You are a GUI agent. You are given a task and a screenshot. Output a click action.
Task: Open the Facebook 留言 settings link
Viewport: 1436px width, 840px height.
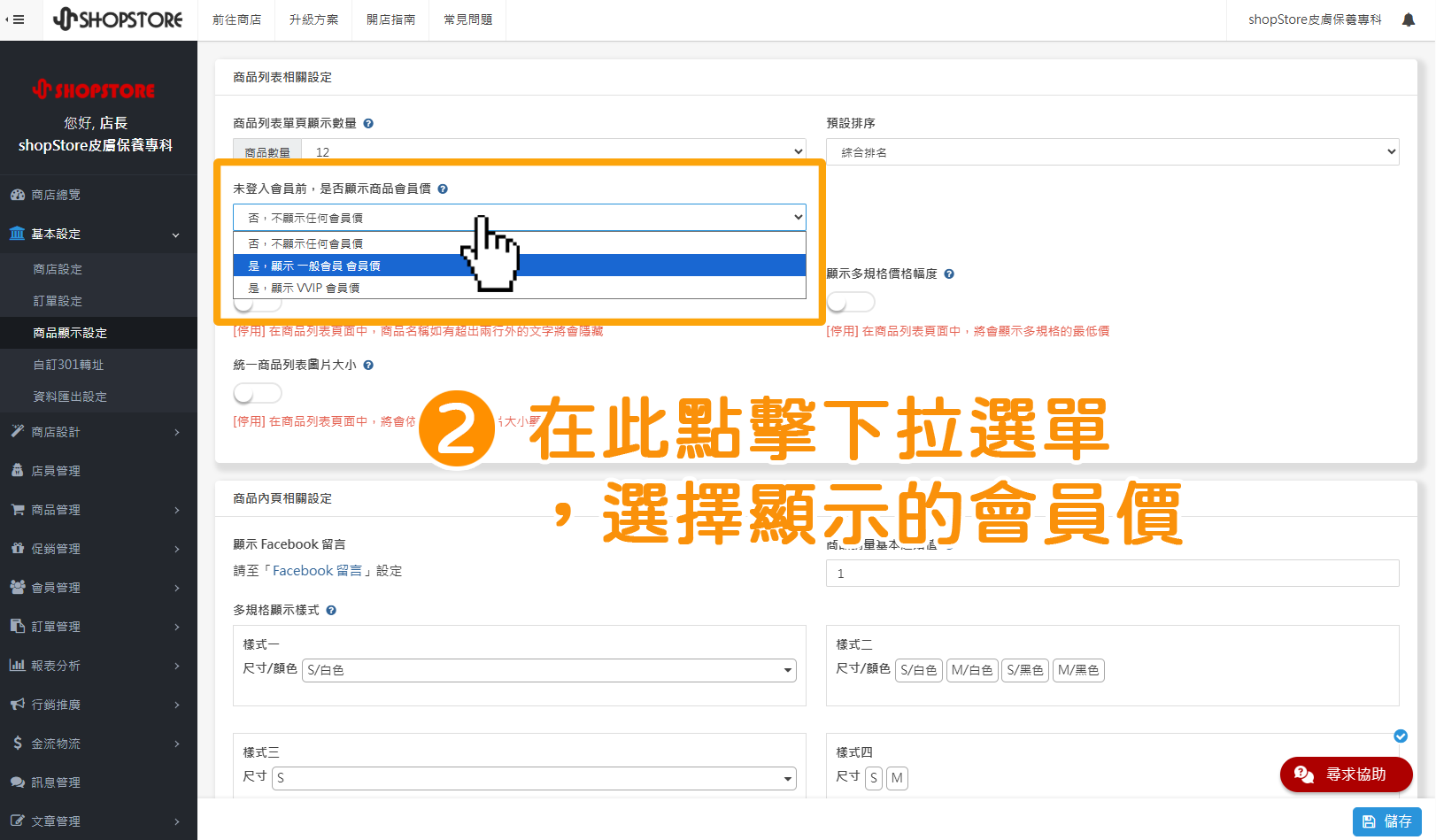pyautogui.click(x=317, y=570)
